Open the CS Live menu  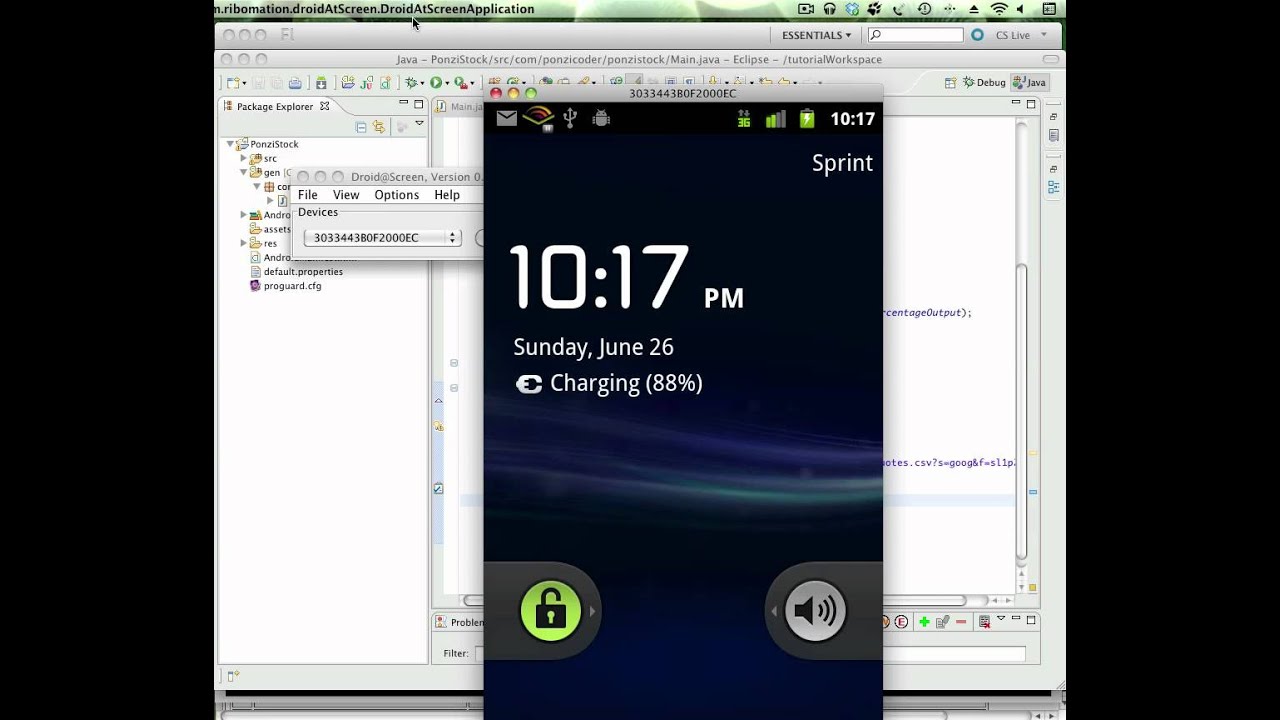point(1022,35)
